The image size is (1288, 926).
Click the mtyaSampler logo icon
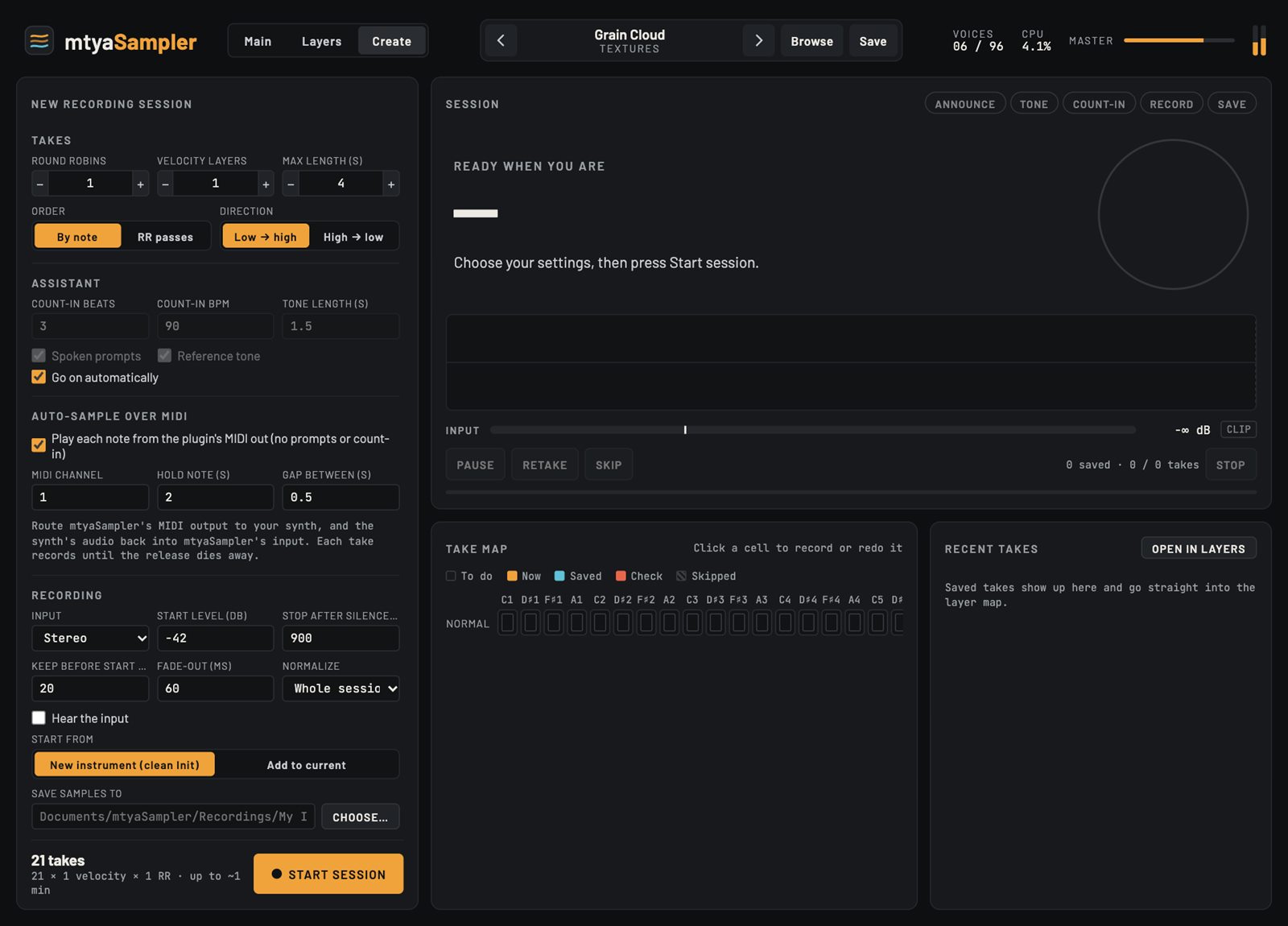39,40
